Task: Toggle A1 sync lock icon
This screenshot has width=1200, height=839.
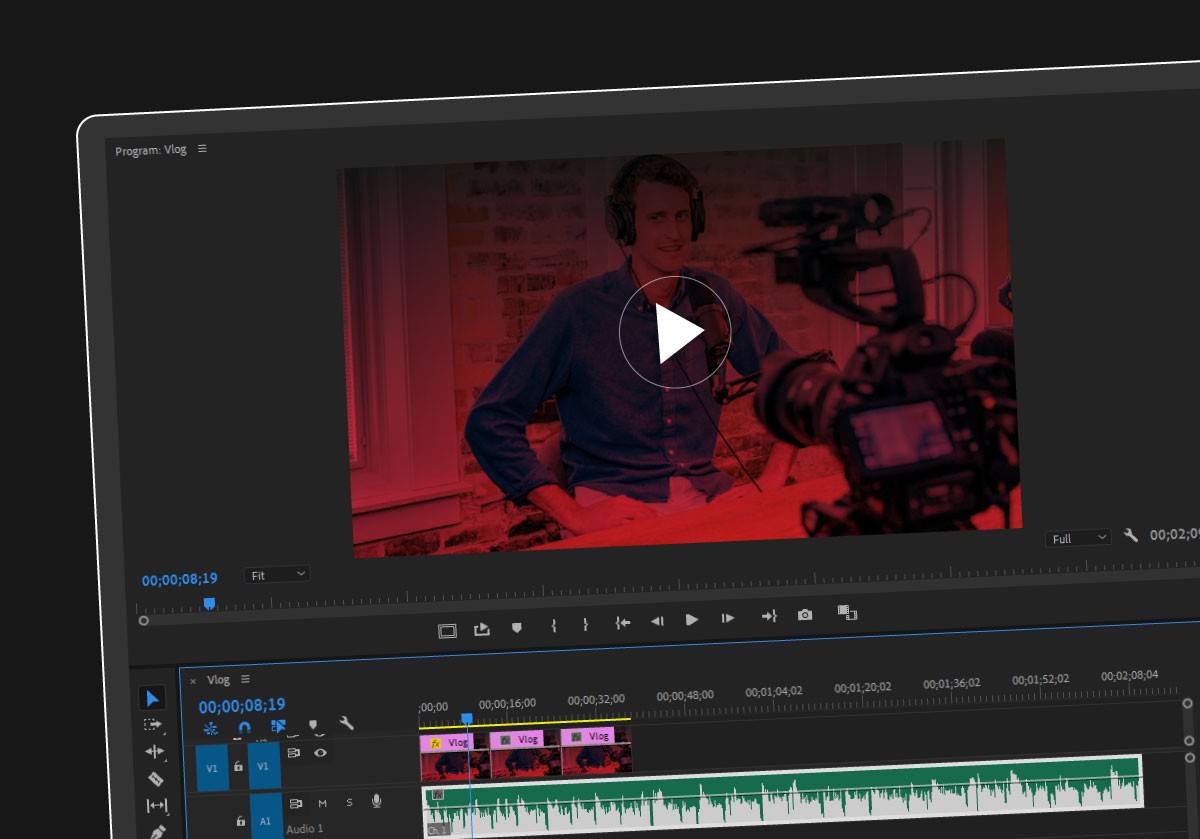Action: [295, 803]
